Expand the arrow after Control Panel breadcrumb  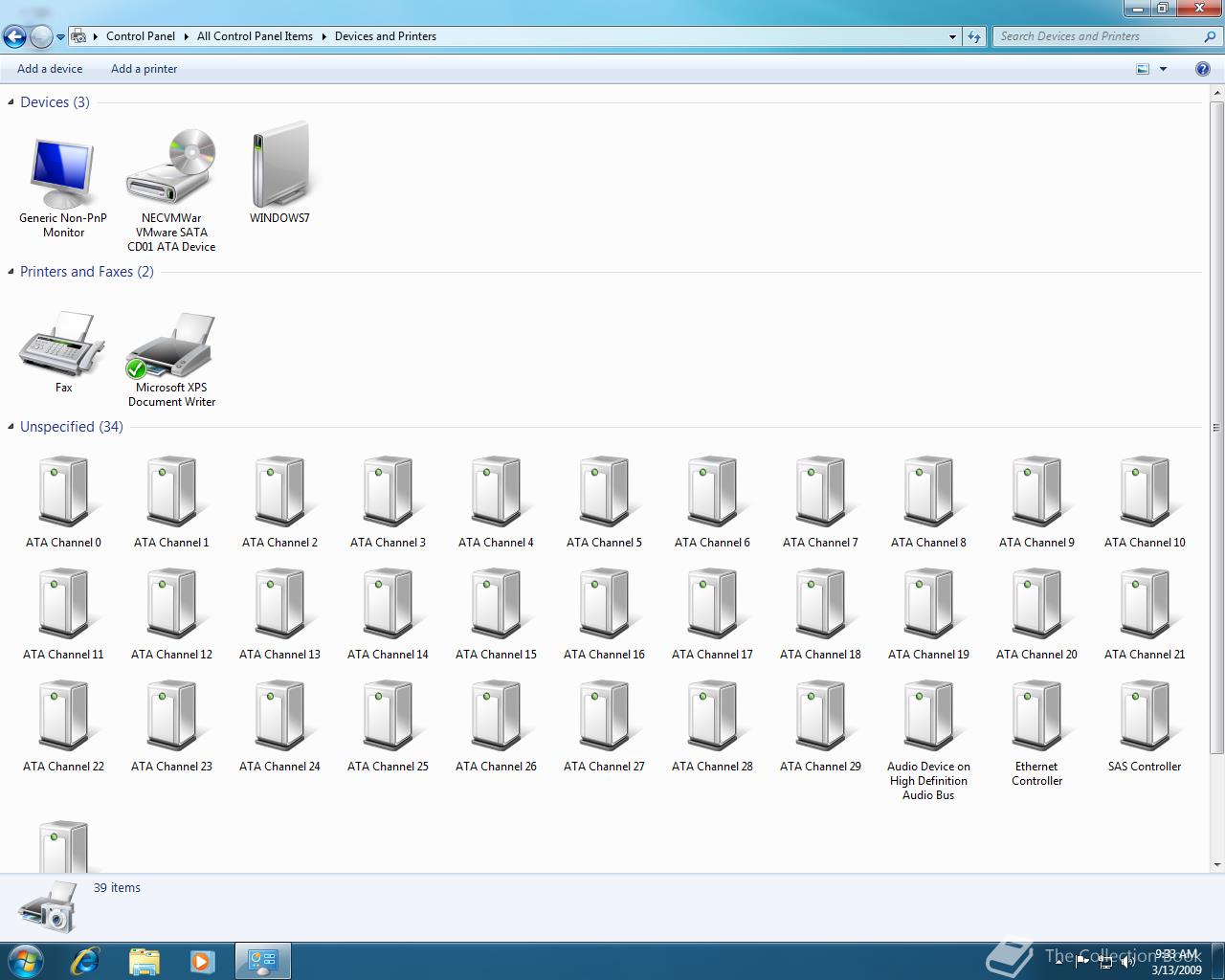tap(186, 36)
